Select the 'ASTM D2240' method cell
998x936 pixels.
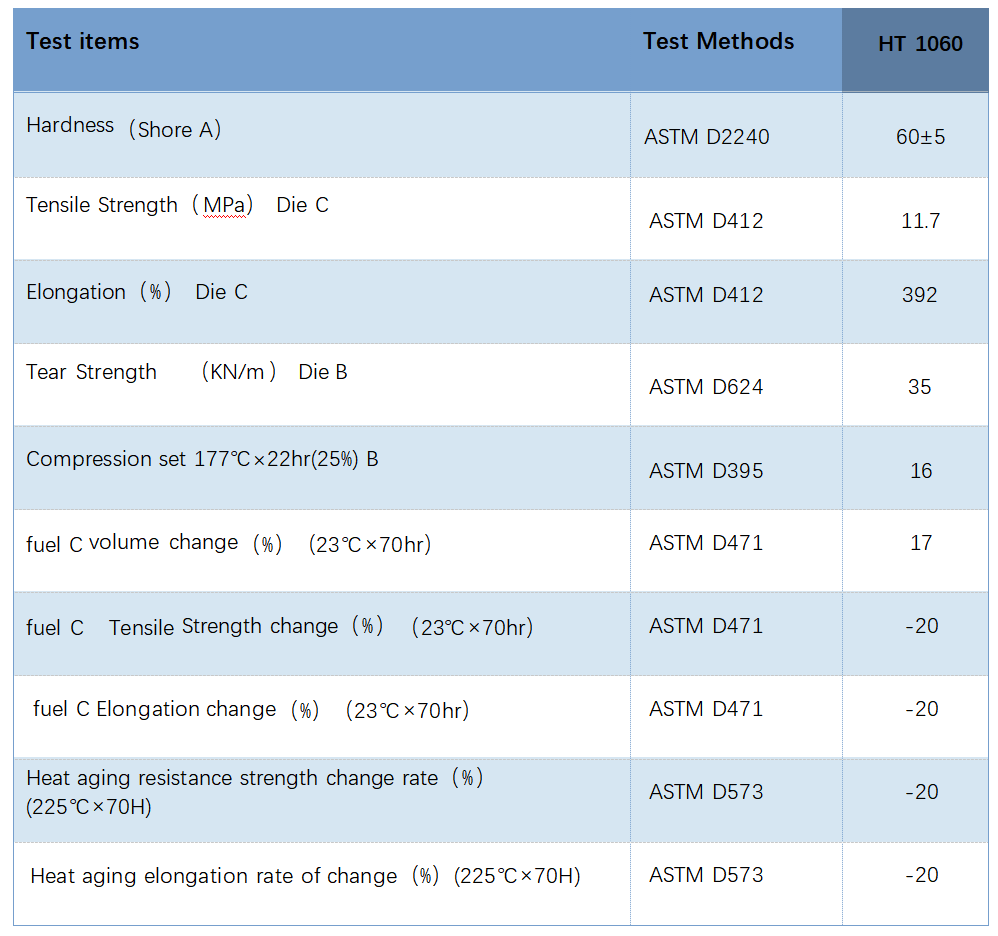[707, 137]
